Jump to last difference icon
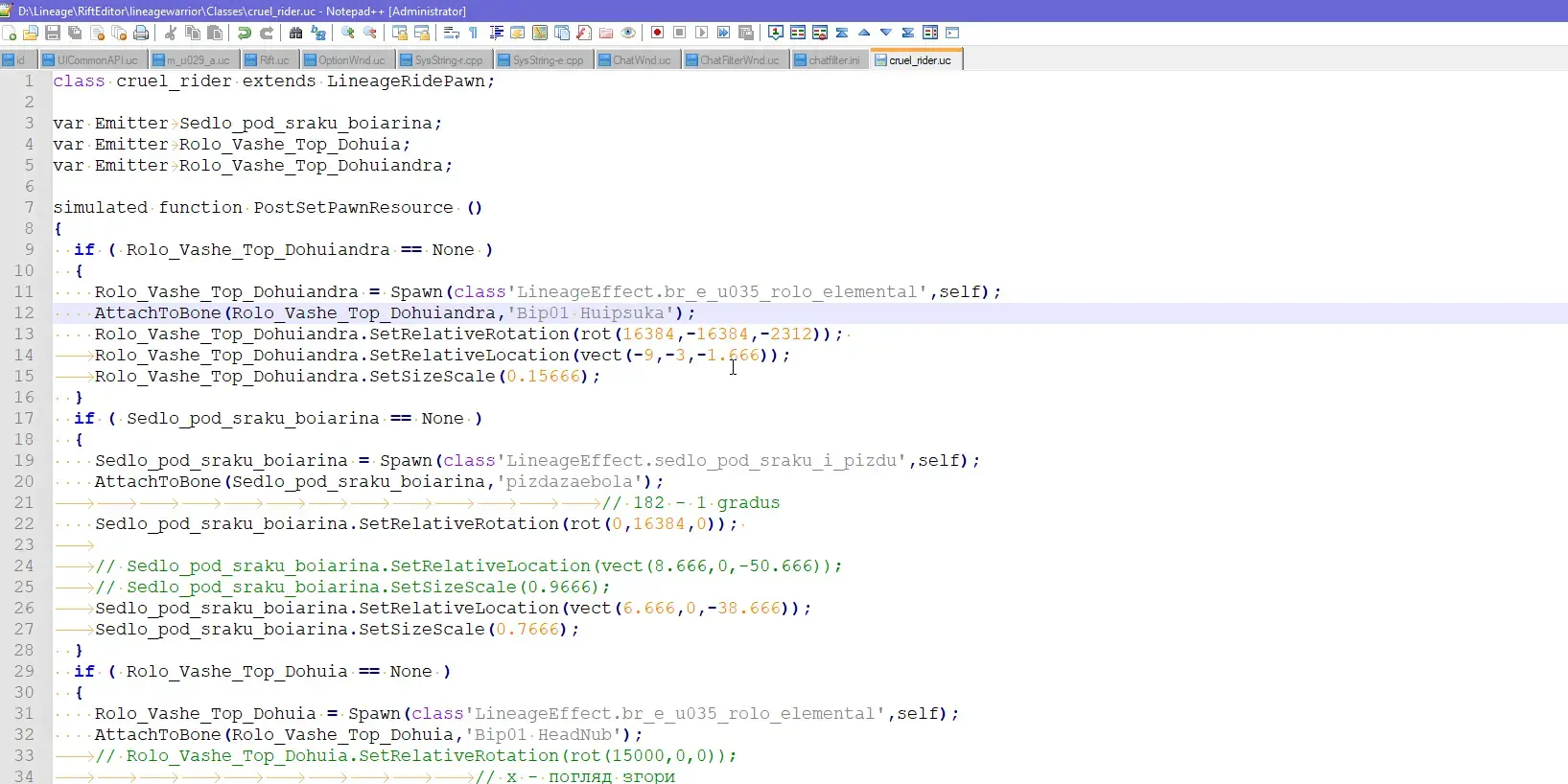The height and width of the screenshot is (784, 1568). [x=908, y=33]
